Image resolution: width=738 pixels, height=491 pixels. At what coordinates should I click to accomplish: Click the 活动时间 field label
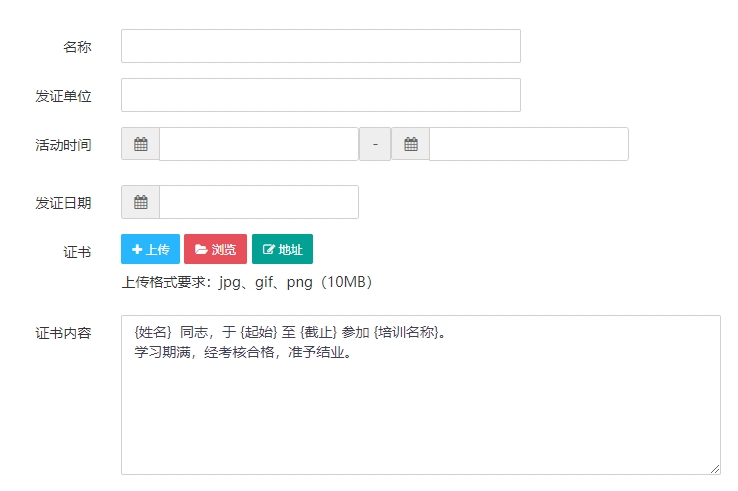(x=63, y=145)
